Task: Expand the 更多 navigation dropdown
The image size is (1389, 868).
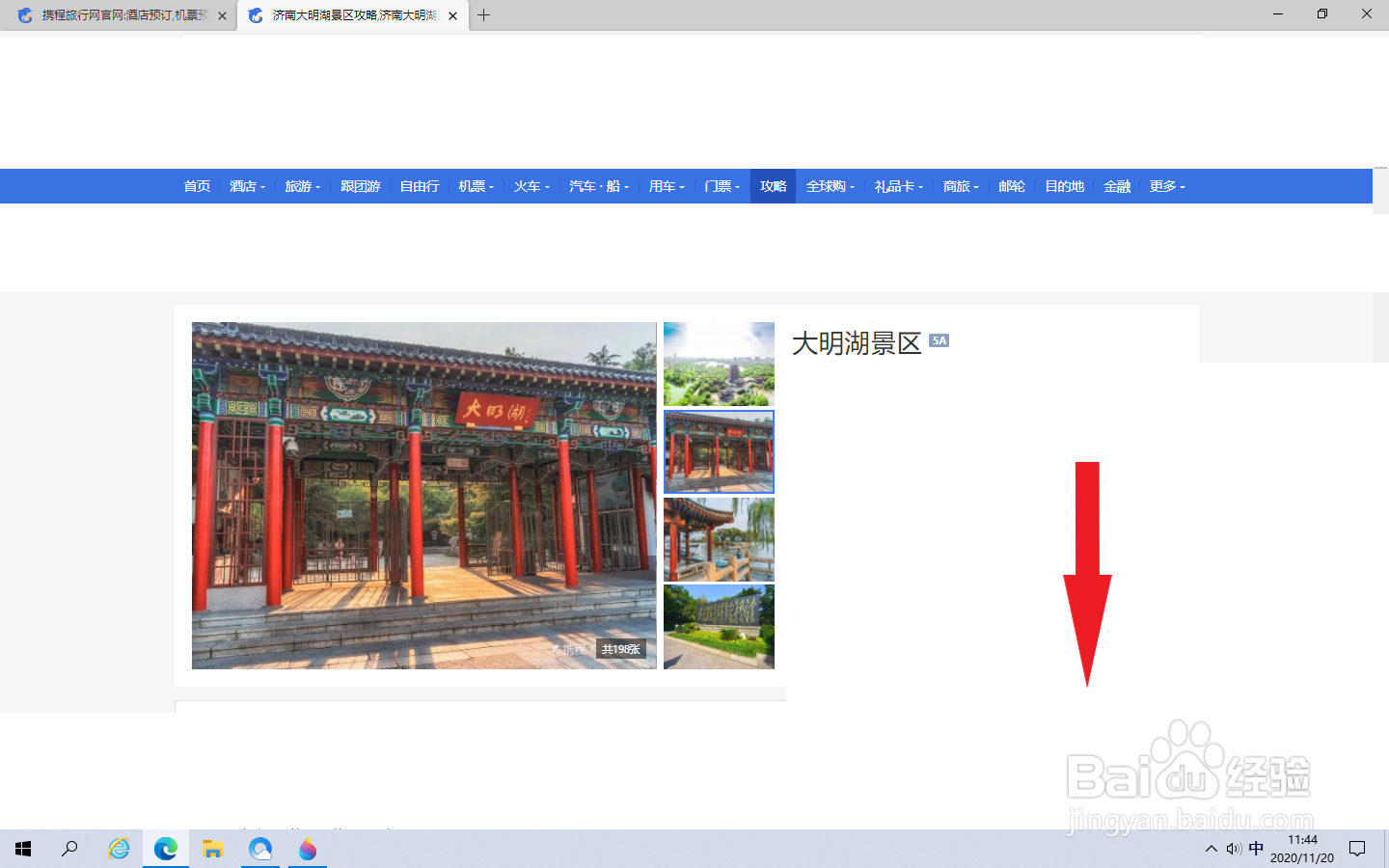Action: (1167, 186)
